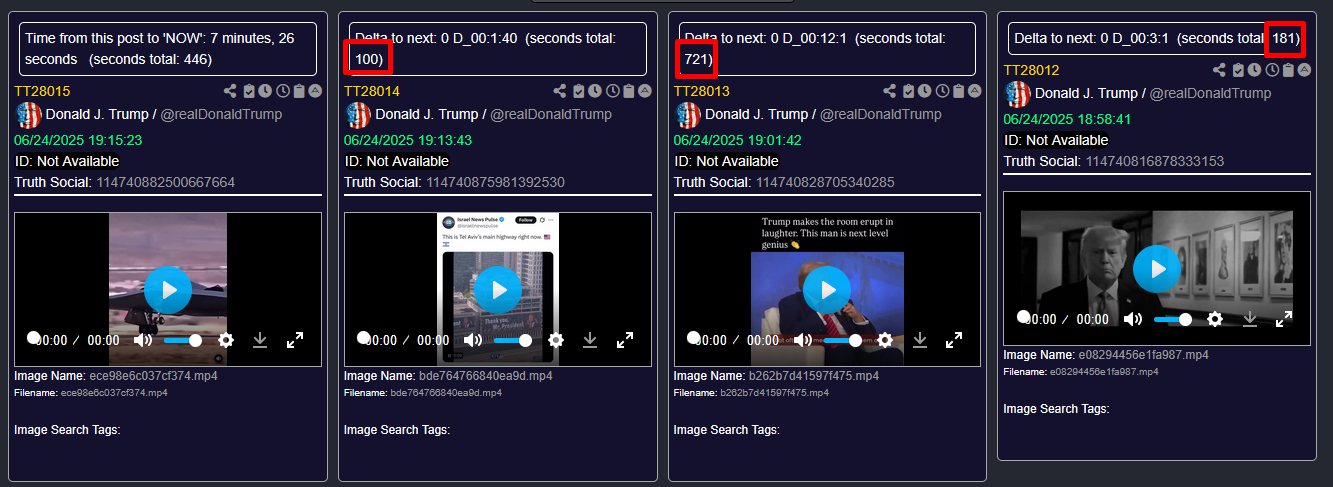Click the up-arrow circle icon on post TT28012

tap(1304, 70)
